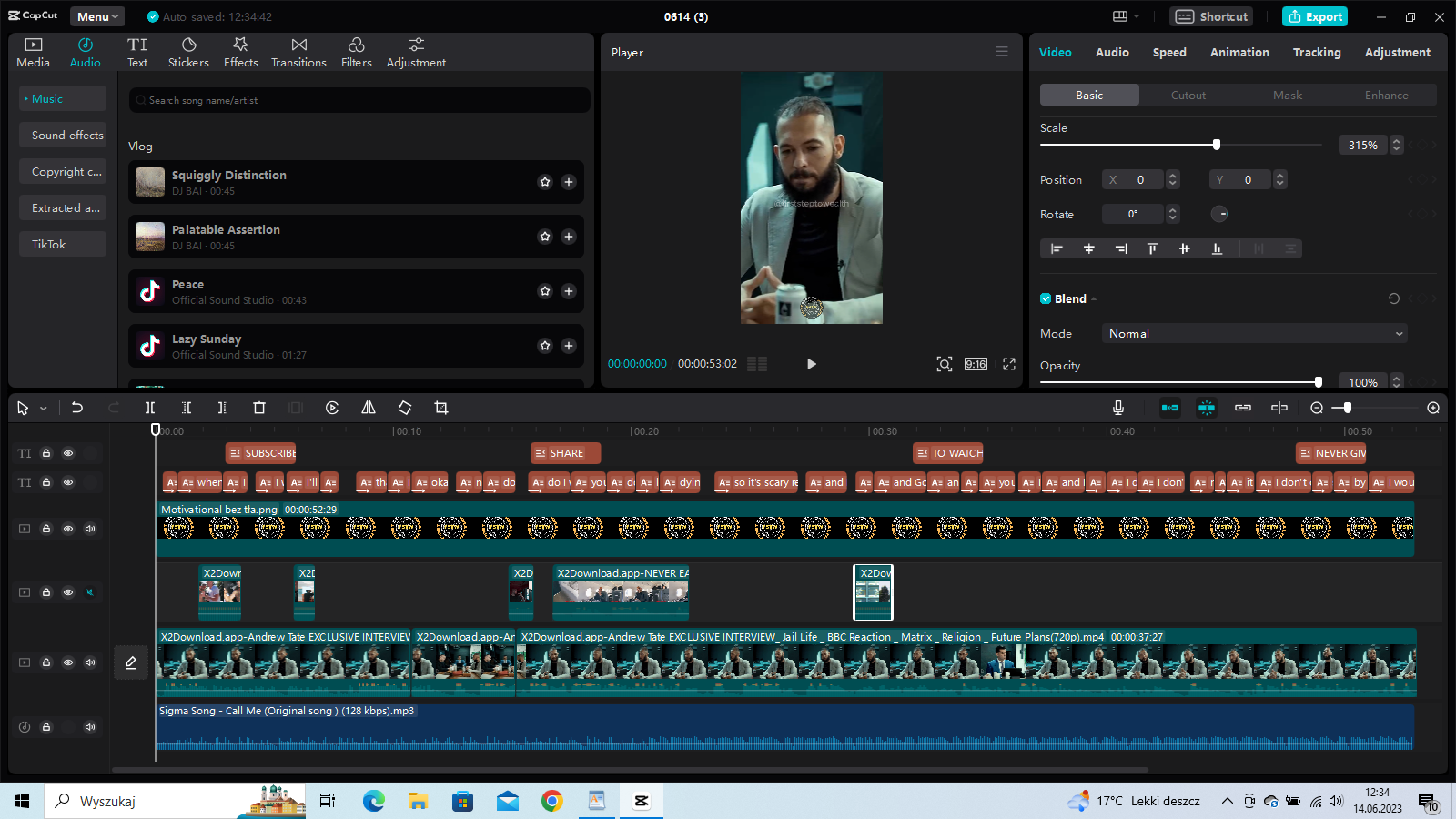Switch to the Audio properties tab
The image size is (1456, 819).
coord(1112,53)
